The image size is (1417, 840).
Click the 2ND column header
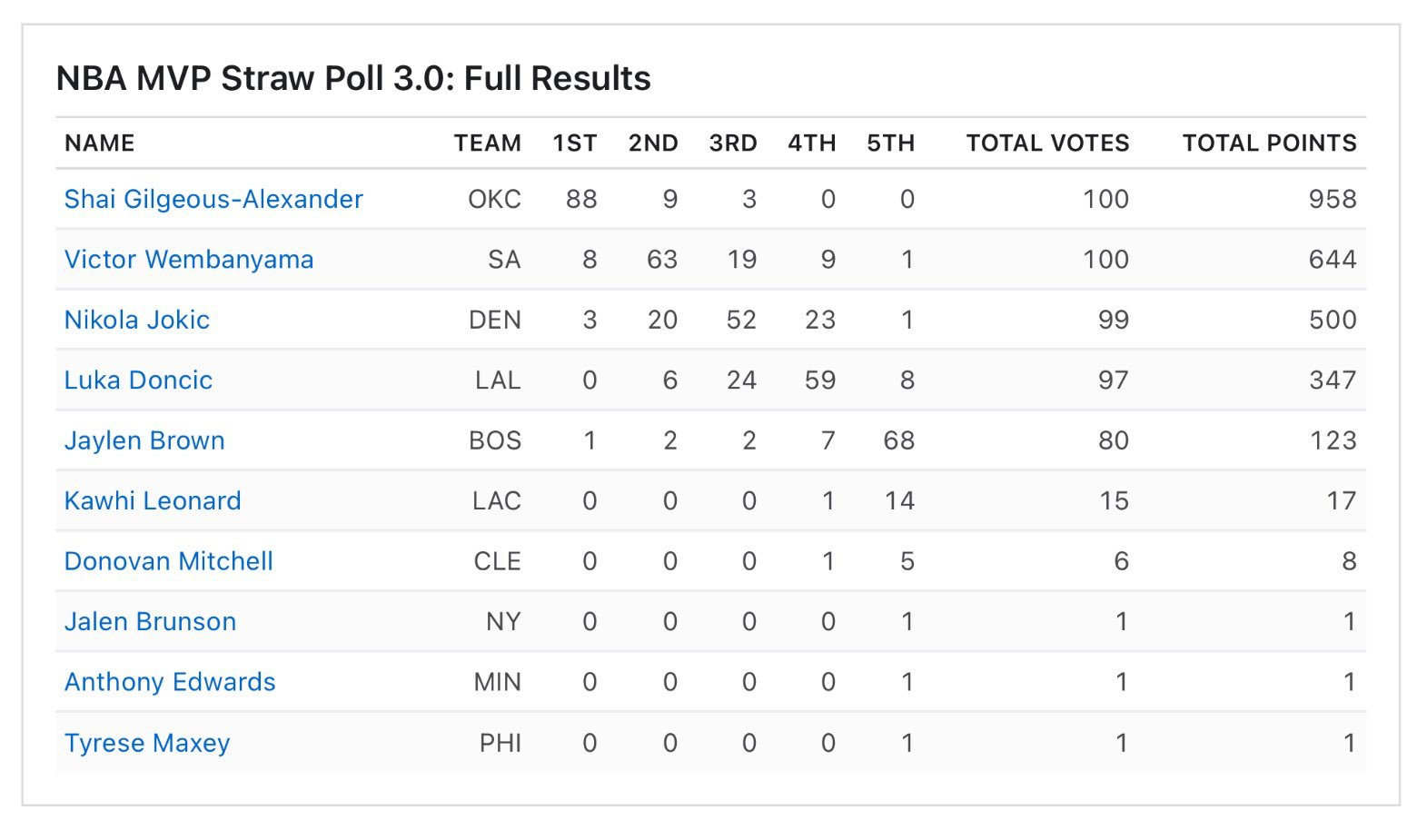pos(653,143)
